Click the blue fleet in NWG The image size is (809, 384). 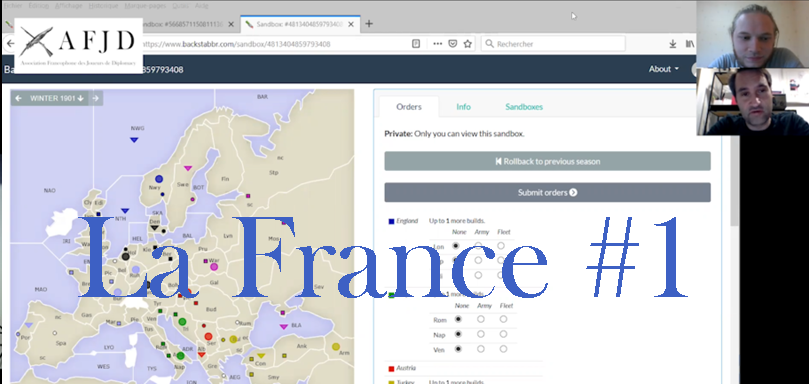(x=134, y=140)
